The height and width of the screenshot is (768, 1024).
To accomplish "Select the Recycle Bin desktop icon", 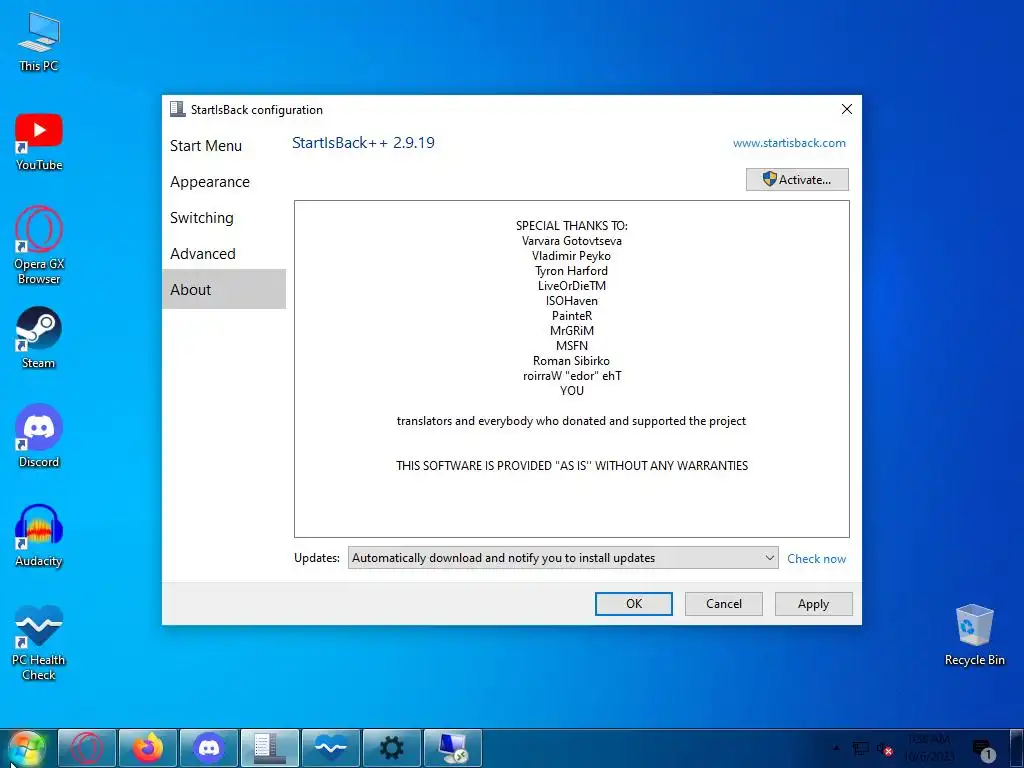I will (974, 635).
